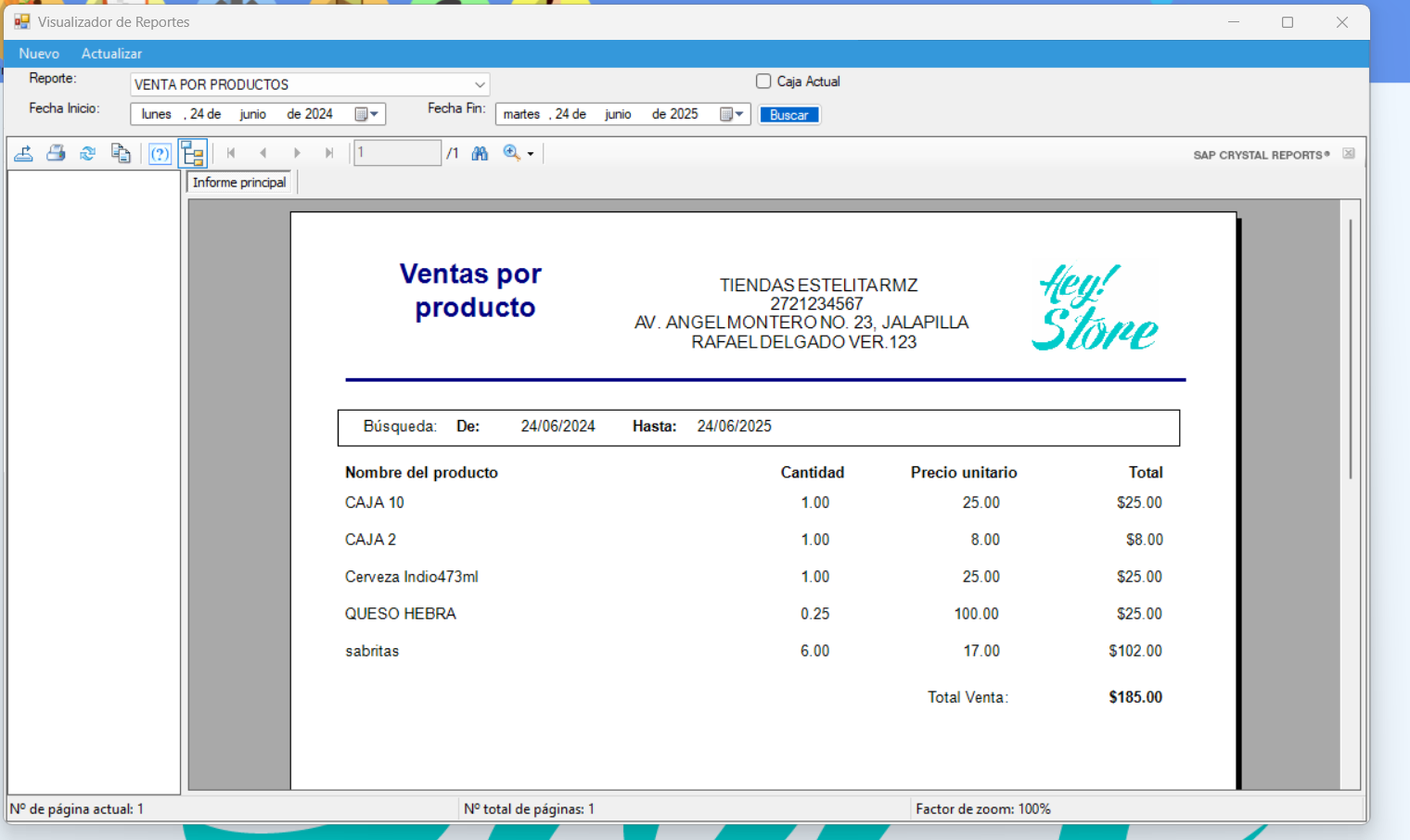The image size is (1410, 840).
Task: Open the Fecha Fin calendar picker
Action: coord(733,114)
